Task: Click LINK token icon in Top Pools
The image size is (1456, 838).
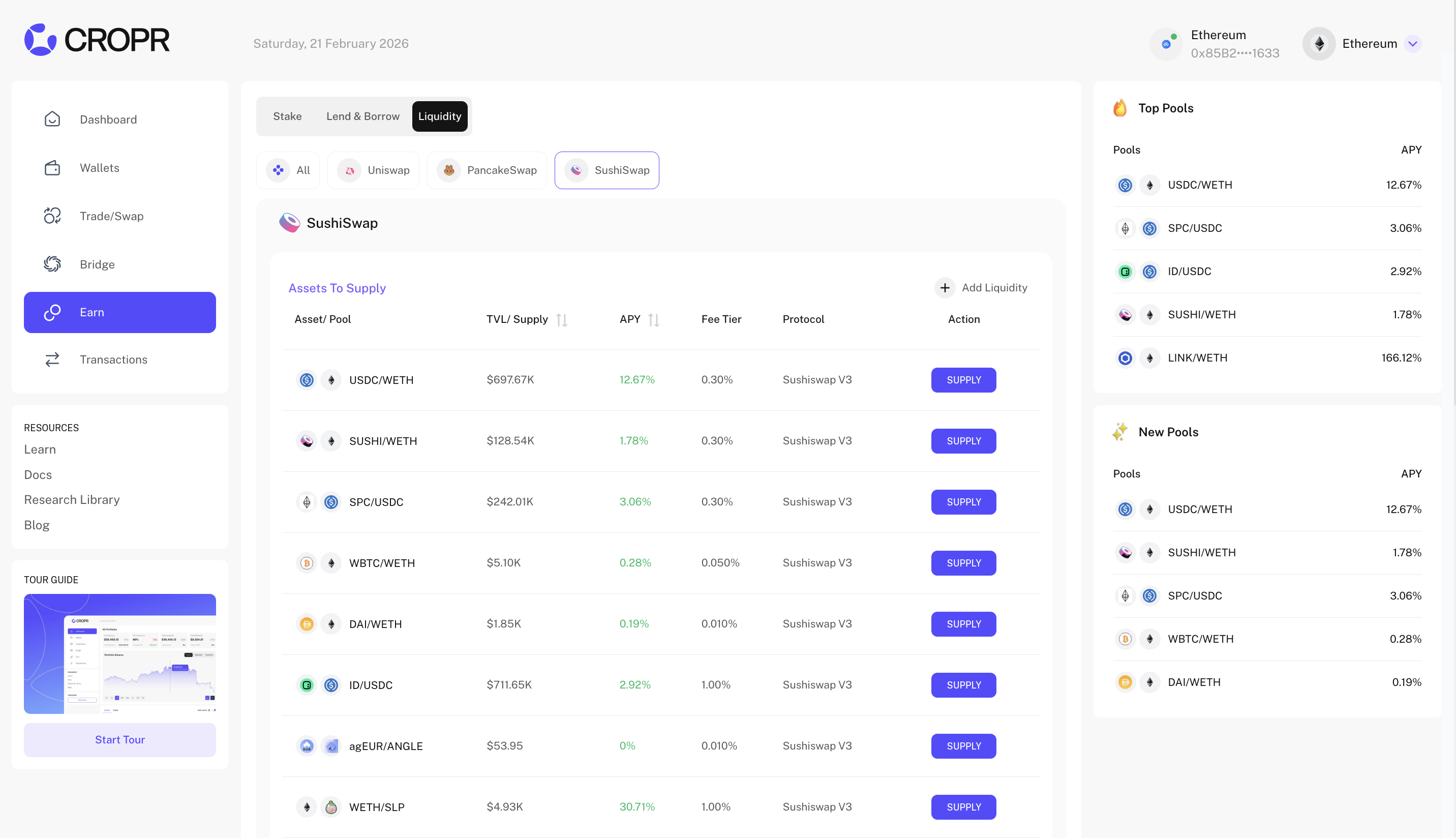Action: pyautogui.click(x=1125, y=358)
